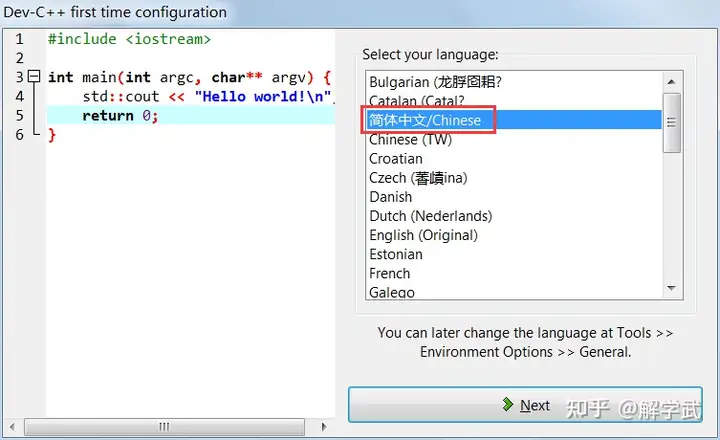Image resolution: width=720 pixels, height=440 pixels.
Task: Select Chinese (TW) language
Action: pyautogui.click(x=514, y=139)
